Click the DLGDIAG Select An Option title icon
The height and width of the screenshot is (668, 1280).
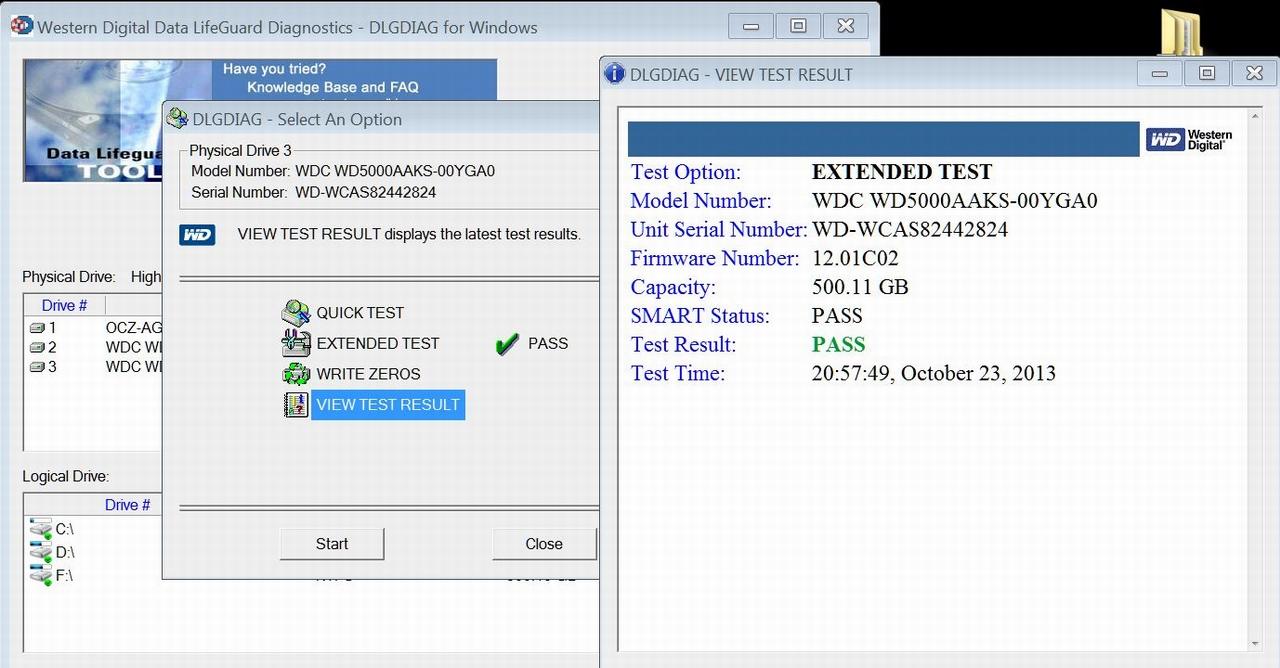(x=177, y=119)
